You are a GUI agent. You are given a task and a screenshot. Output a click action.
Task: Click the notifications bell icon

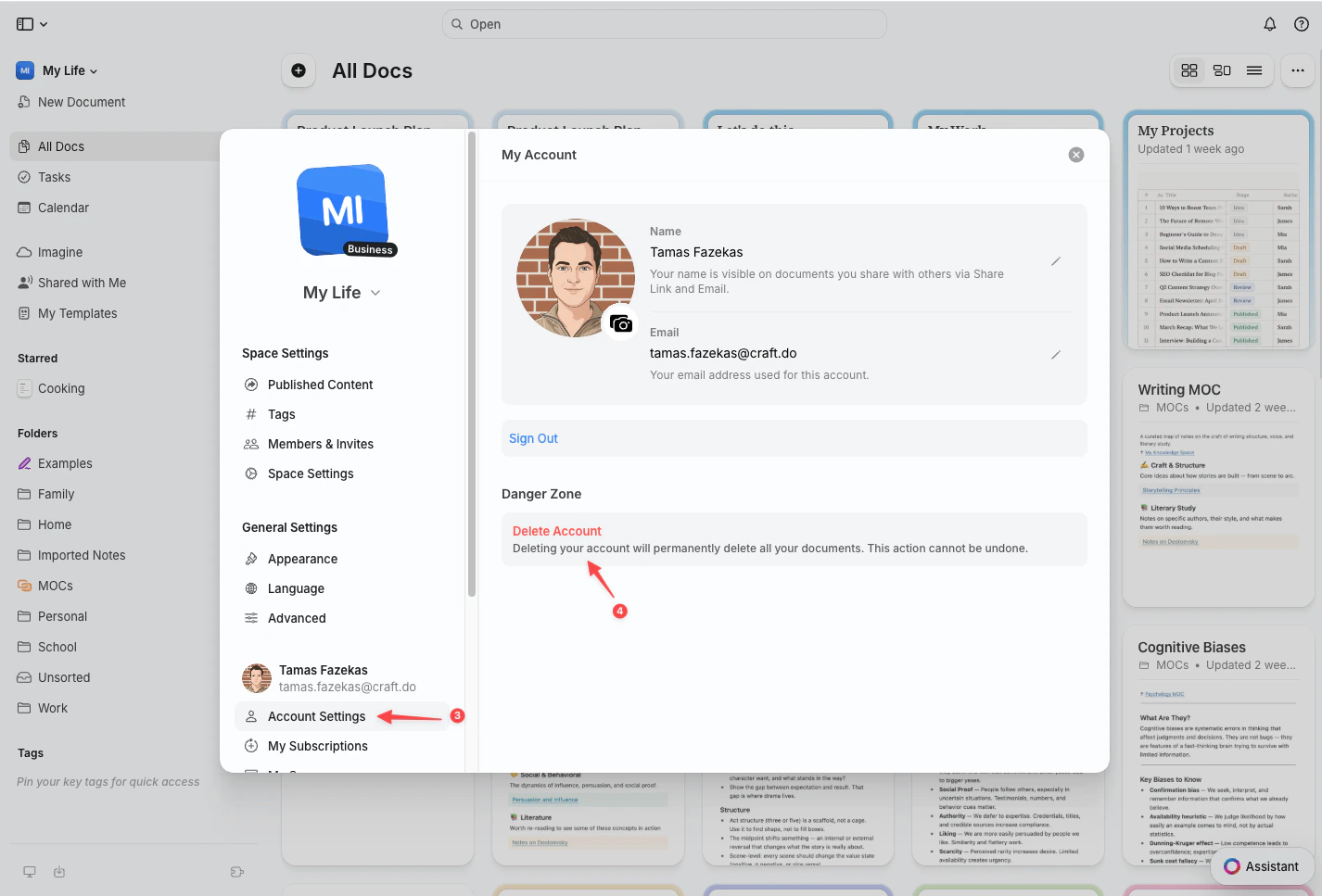click(x=1269, y=24)
